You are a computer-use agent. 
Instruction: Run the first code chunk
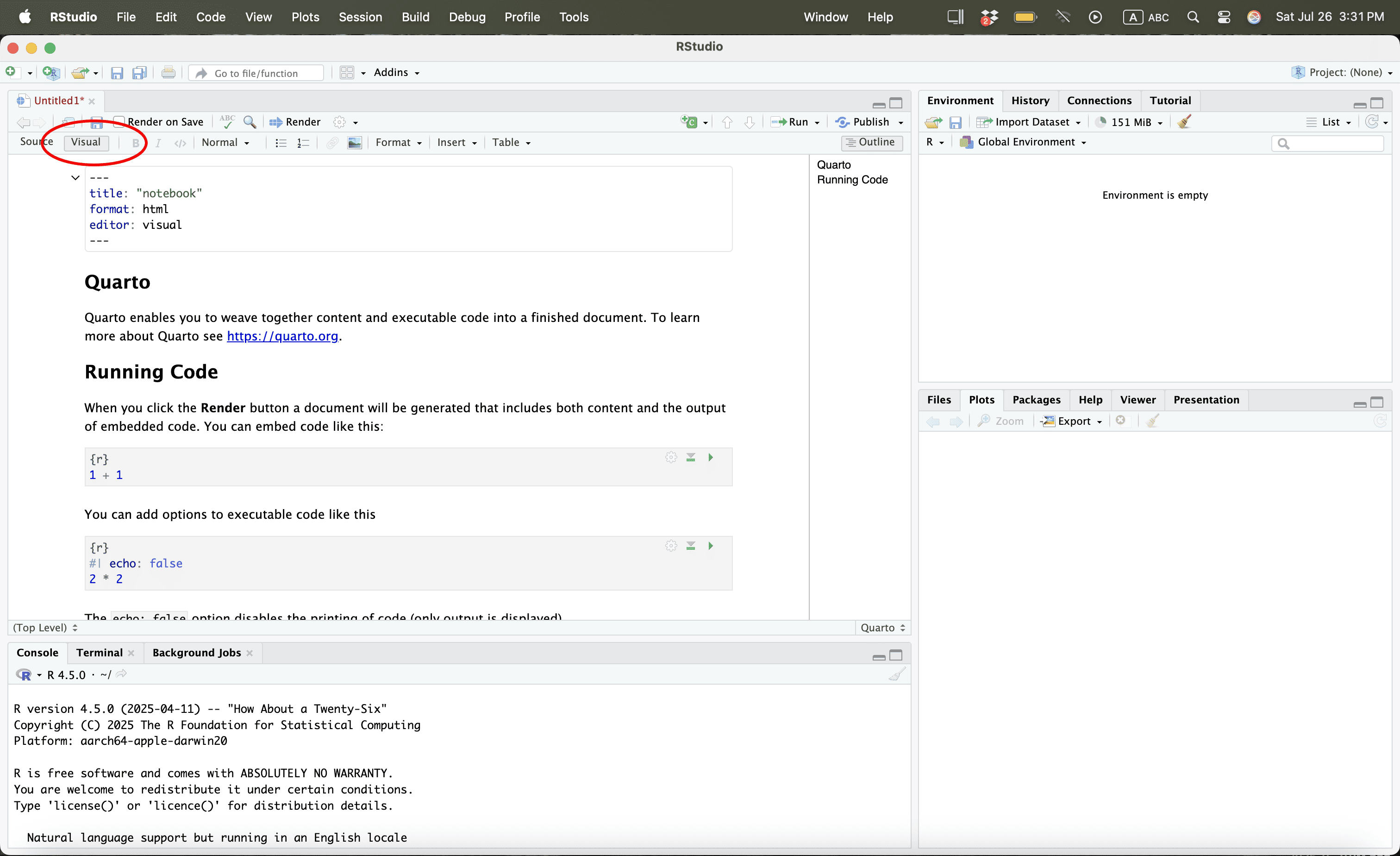[x=710, y=458]
